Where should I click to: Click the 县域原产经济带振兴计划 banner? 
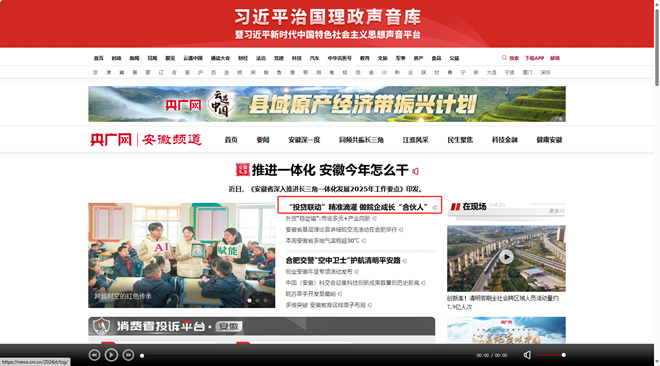(x=327, y=104)
